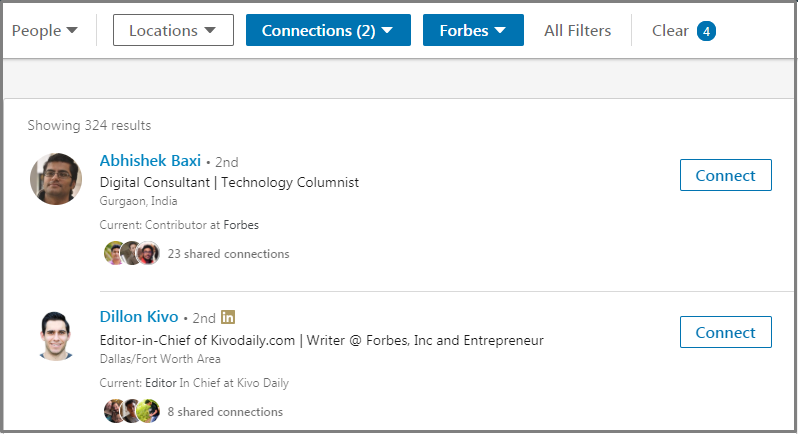
Task: Connect with Abhishek Baxi
Action: pos(725,175)
